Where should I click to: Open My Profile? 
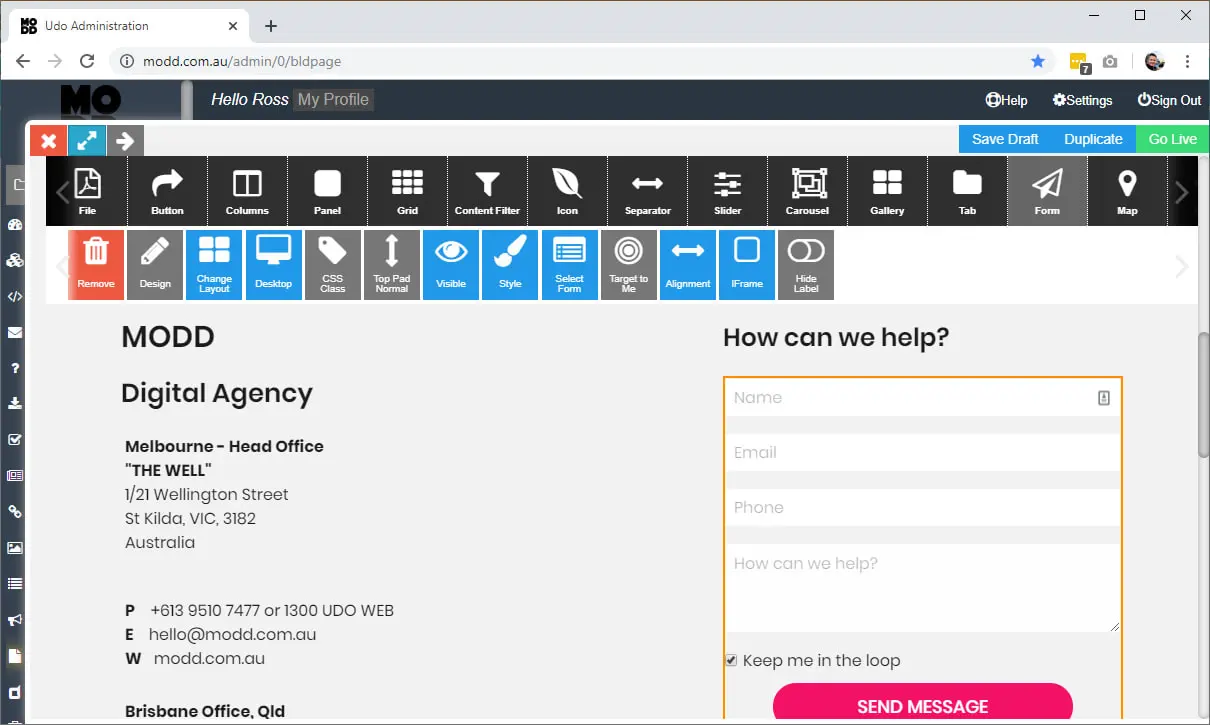coord(333,99)
